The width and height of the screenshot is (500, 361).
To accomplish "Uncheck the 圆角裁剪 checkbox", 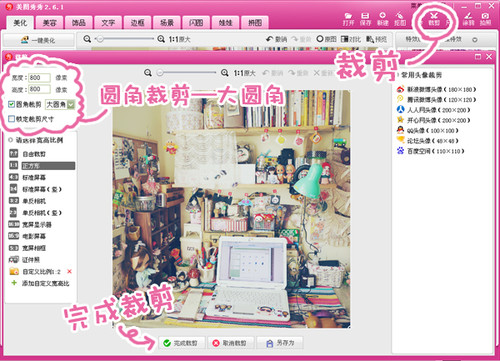I will pos(12,104).
